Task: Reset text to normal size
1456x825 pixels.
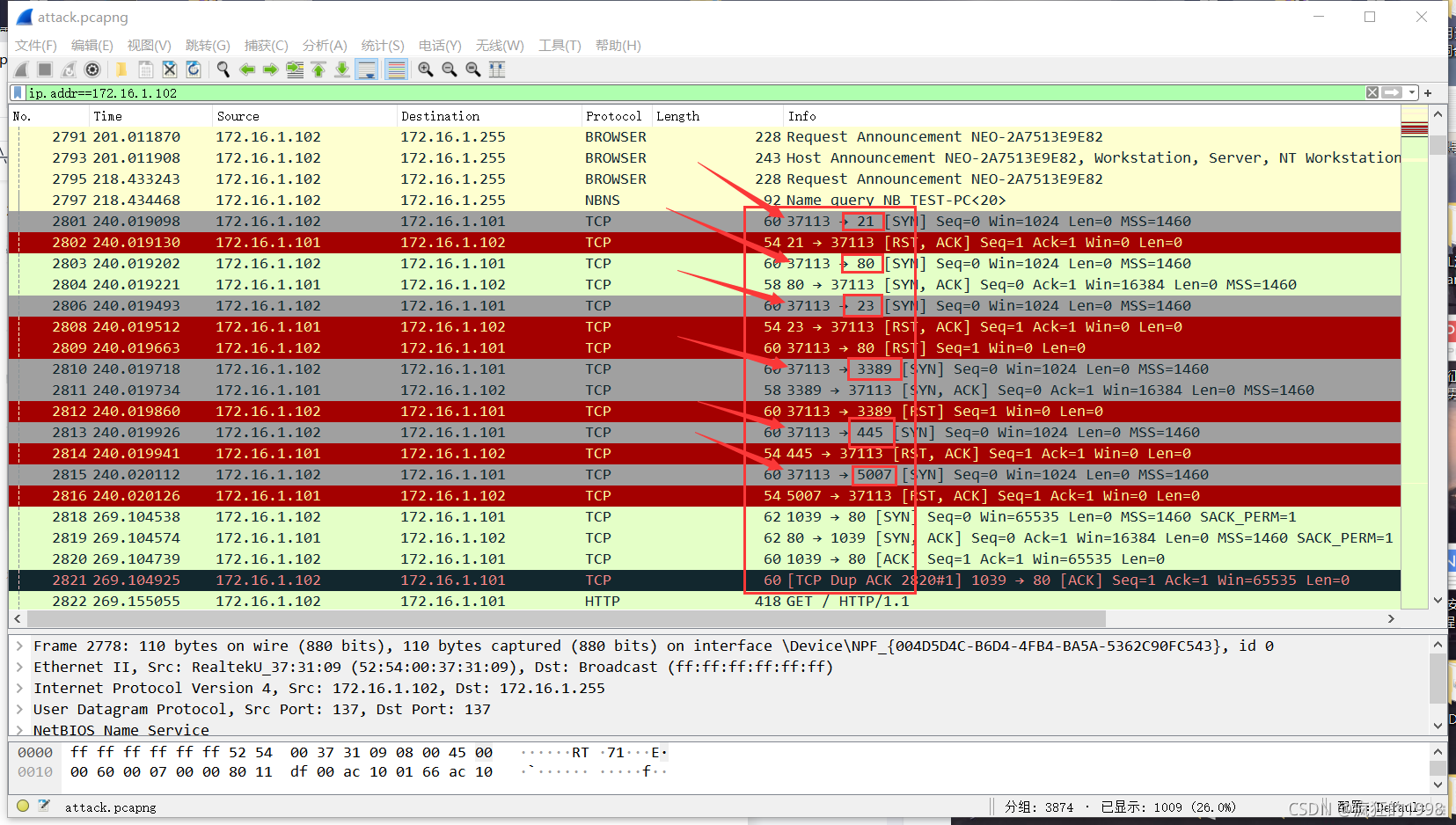Action: 473,69
